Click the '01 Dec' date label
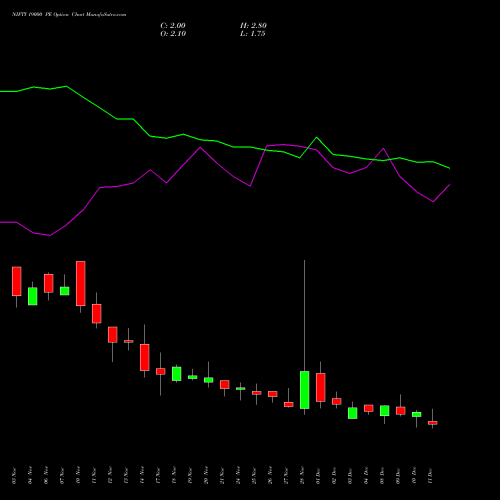 coord(318,476)
